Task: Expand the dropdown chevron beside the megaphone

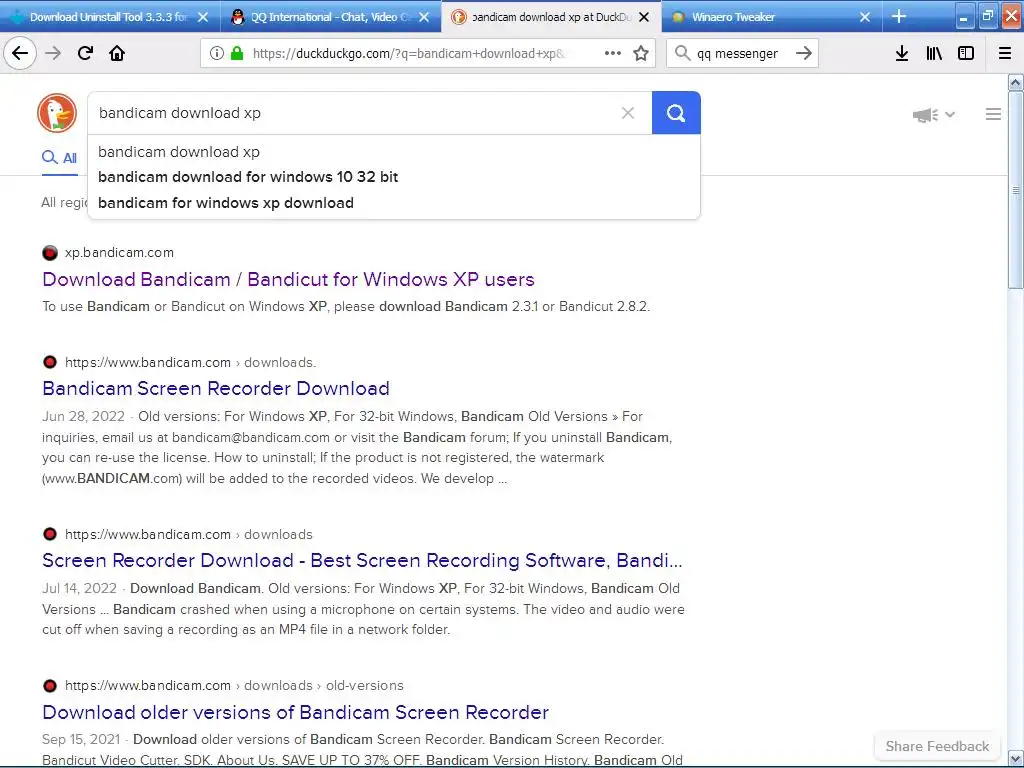Action: tap(950, 115)
